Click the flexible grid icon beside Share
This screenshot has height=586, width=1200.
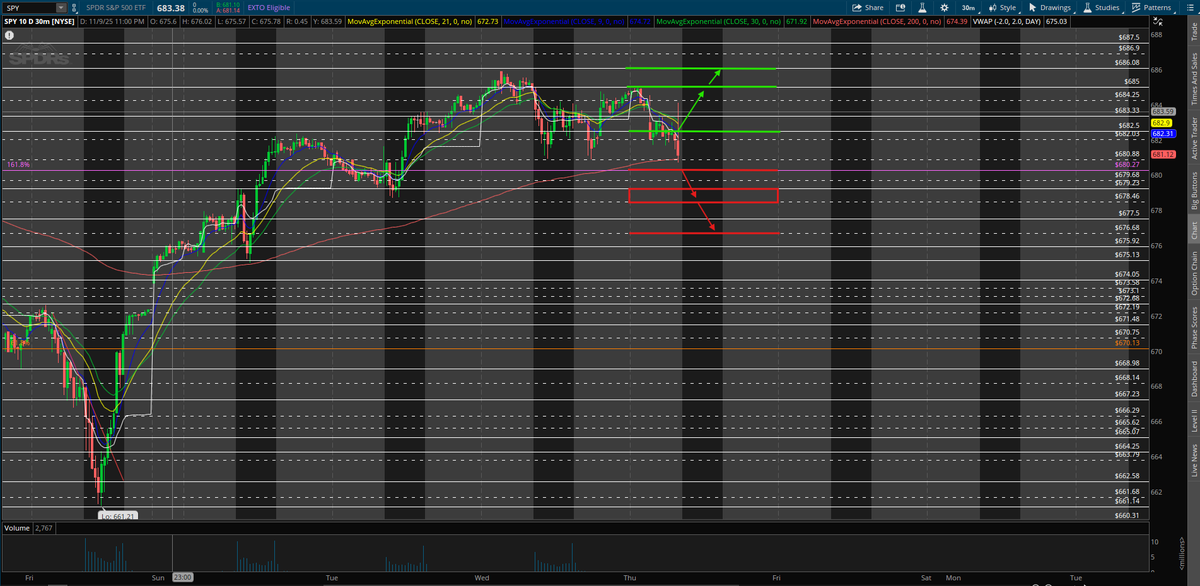[901, 9]
